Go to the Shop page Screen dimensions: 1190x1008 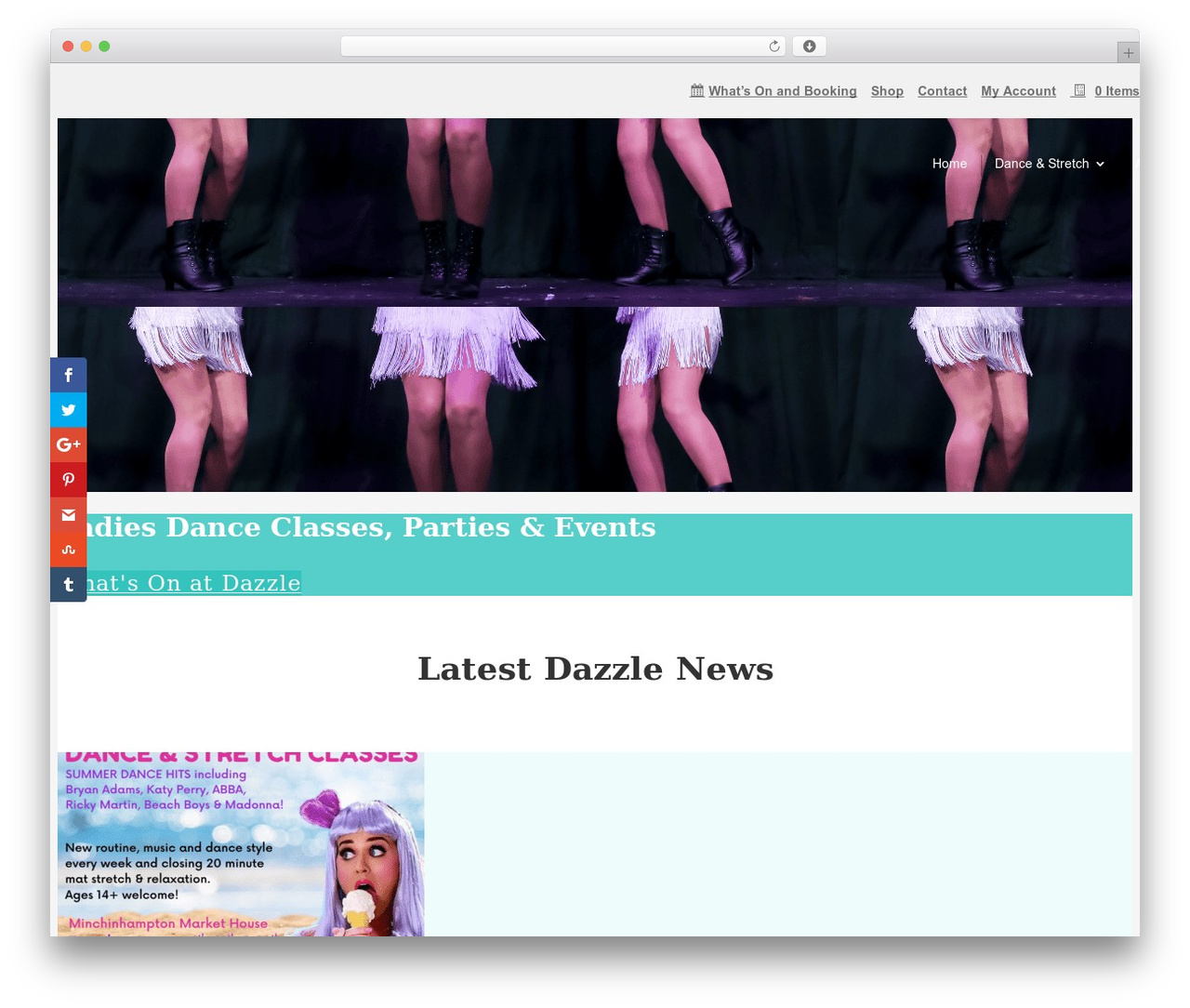coord(887,91)
